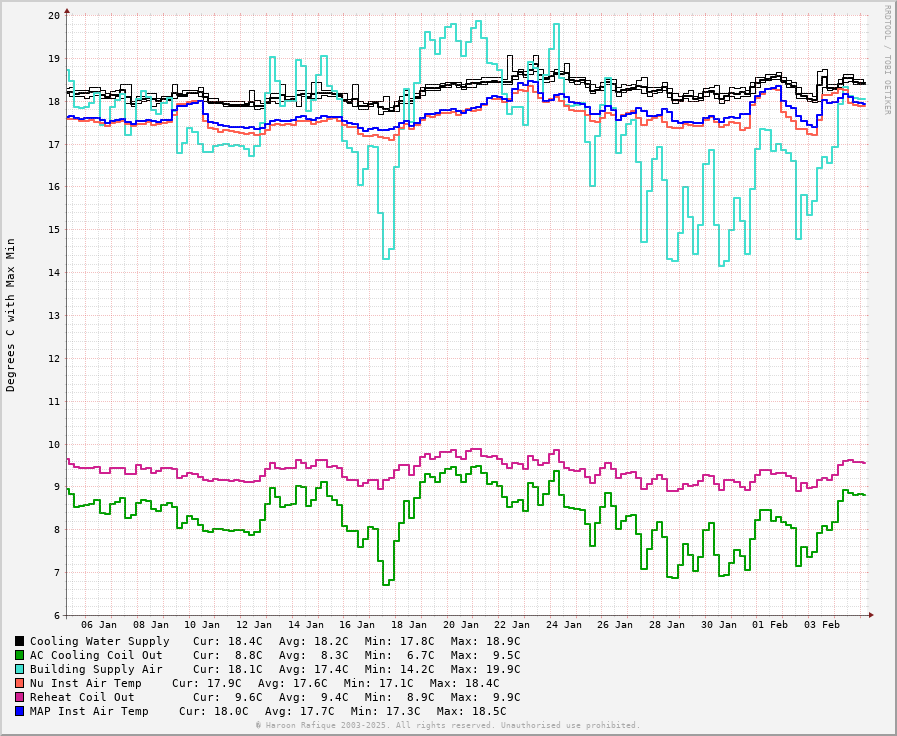Click the green AC Cooling Coil Out swatch
897x736 pixels.
[19, 655]
